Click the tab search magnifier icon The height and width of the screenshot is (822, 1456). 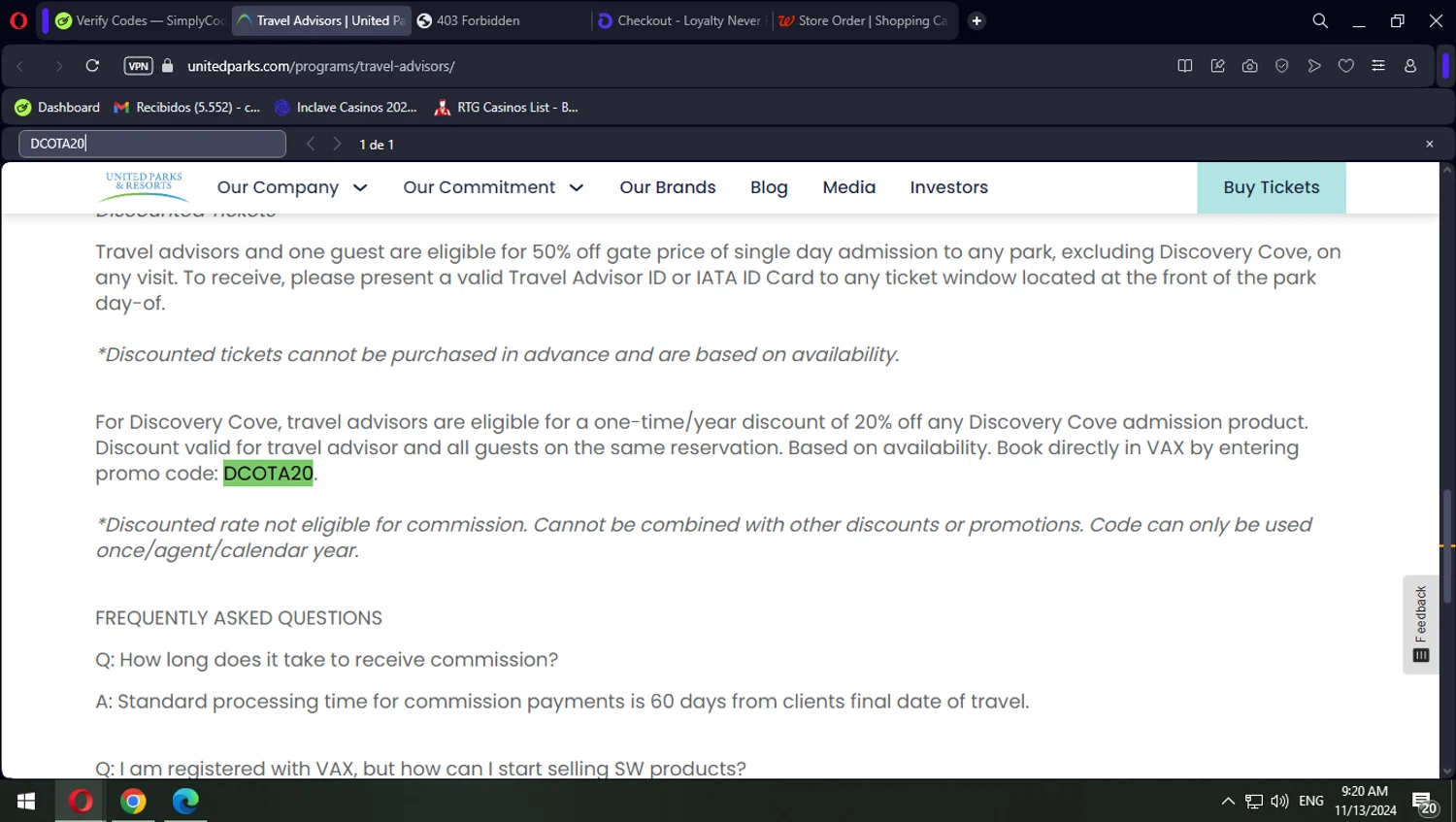click(1320, 20)
